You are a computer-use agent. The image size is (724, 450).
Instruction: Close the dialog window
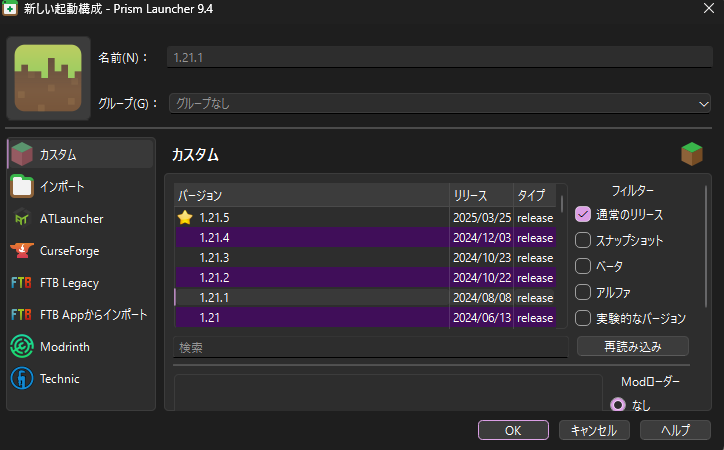coord(709,8)
